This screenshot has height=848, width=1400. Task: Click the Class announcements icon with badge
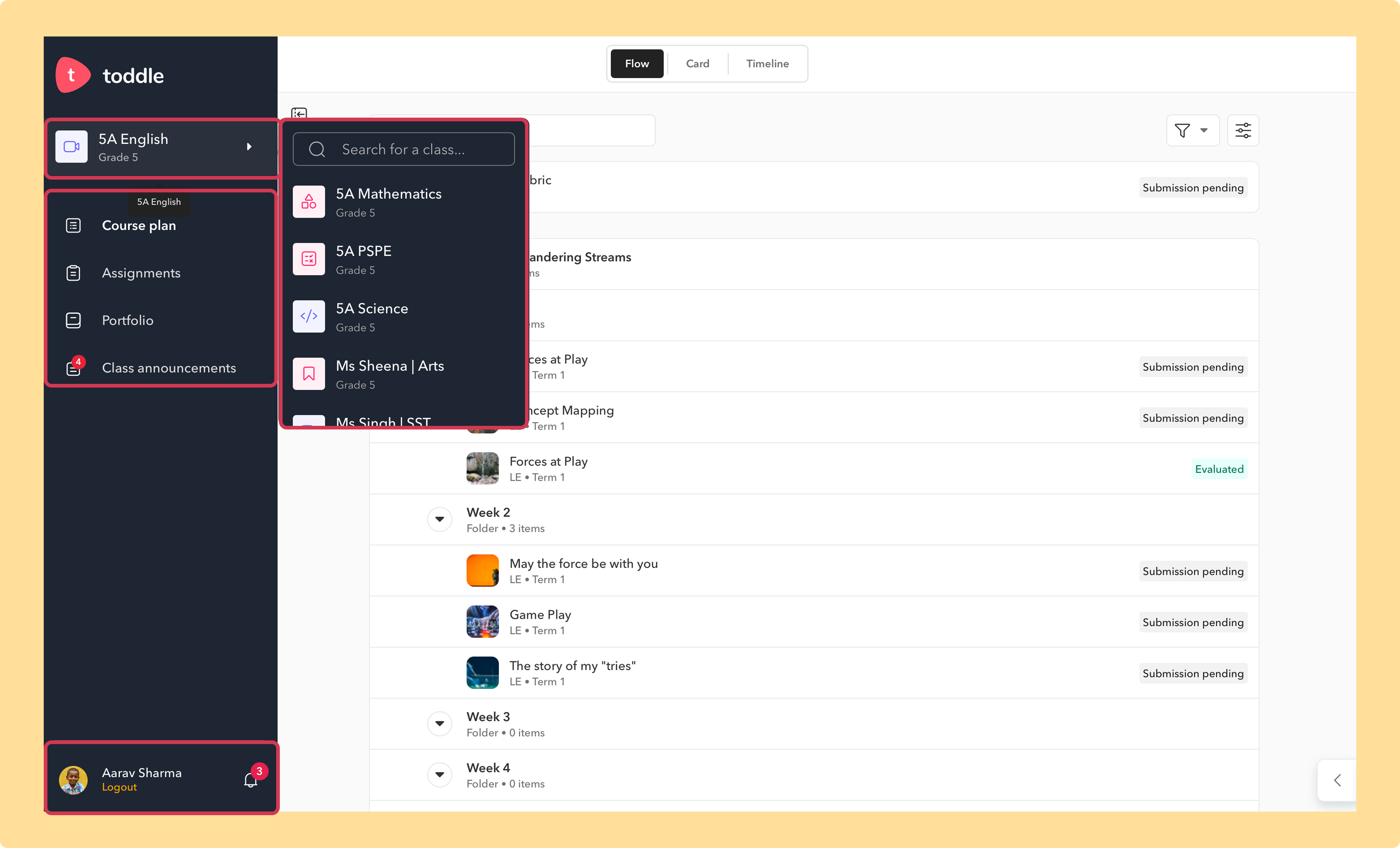[x=75, y=367]
